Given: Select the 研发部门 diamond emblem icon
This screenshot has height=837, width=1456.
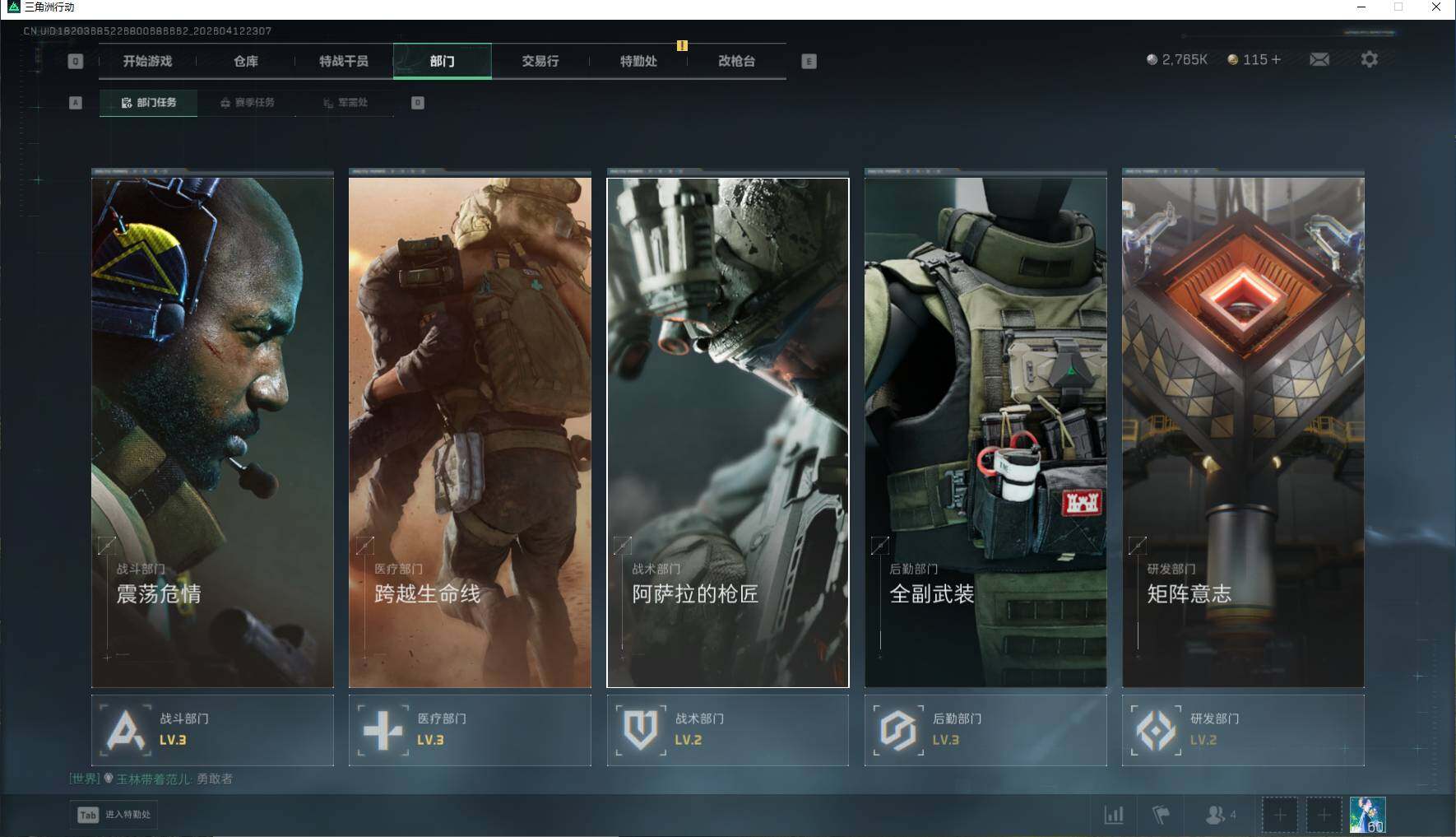Looking at the screenshot, I should pos(1156,730).
